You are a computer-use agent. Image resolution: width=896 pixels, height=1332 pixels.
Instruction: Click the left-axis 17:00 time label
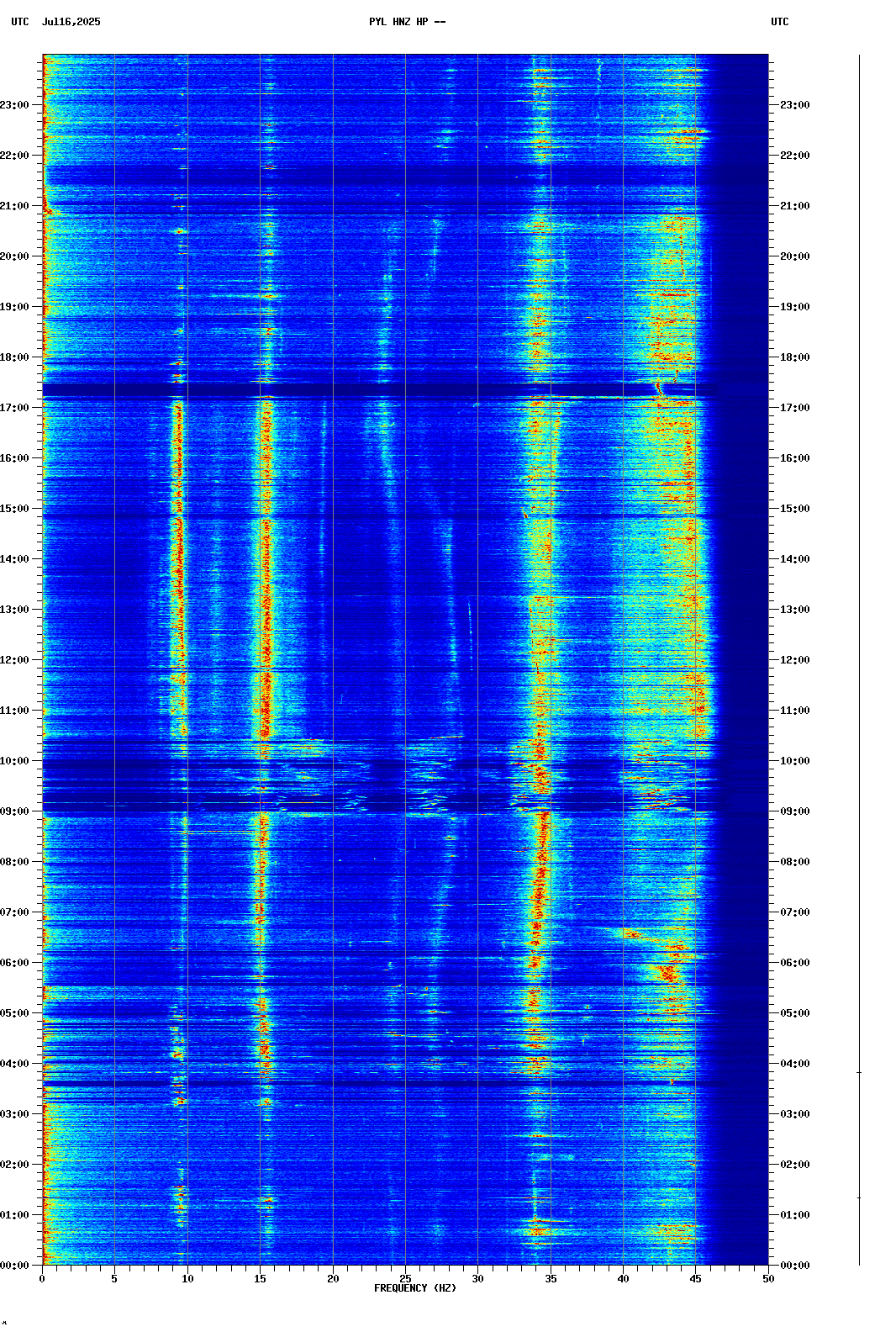14,408
